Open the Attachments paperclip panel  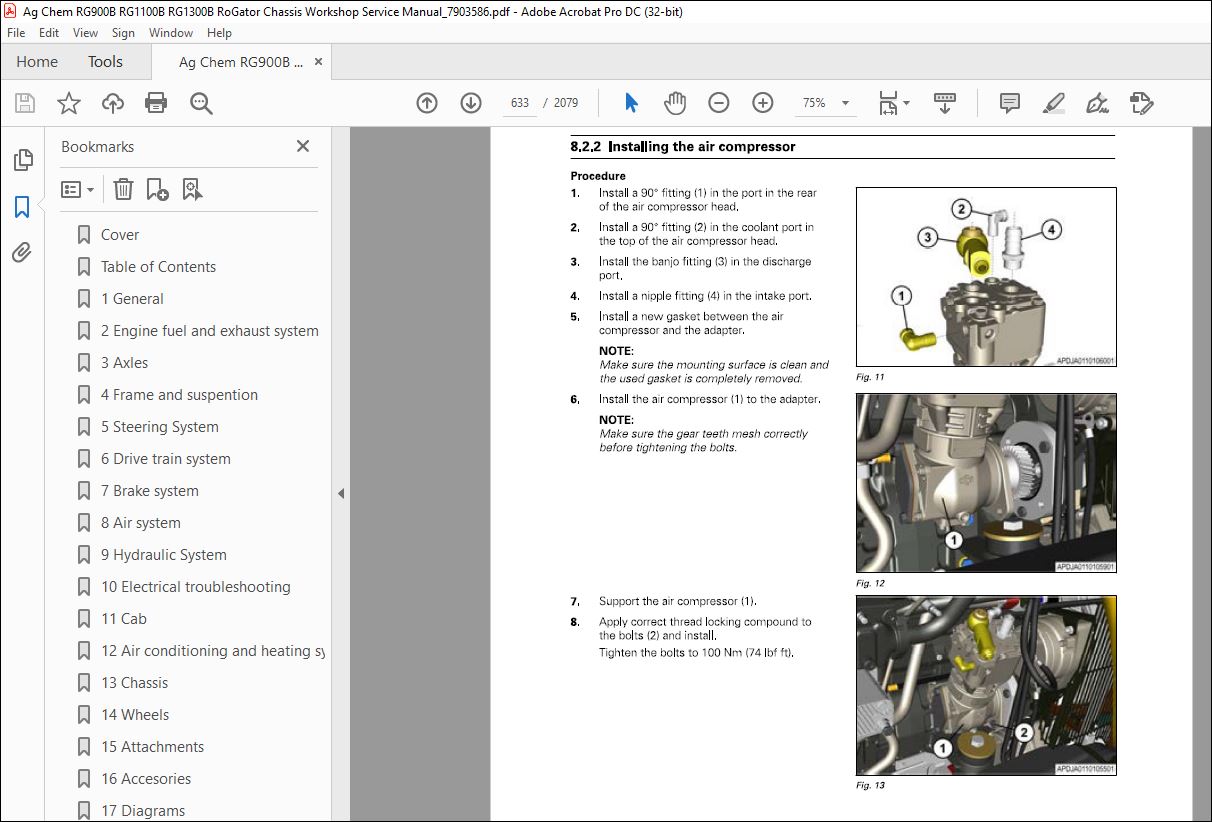[x=22, y=253]
